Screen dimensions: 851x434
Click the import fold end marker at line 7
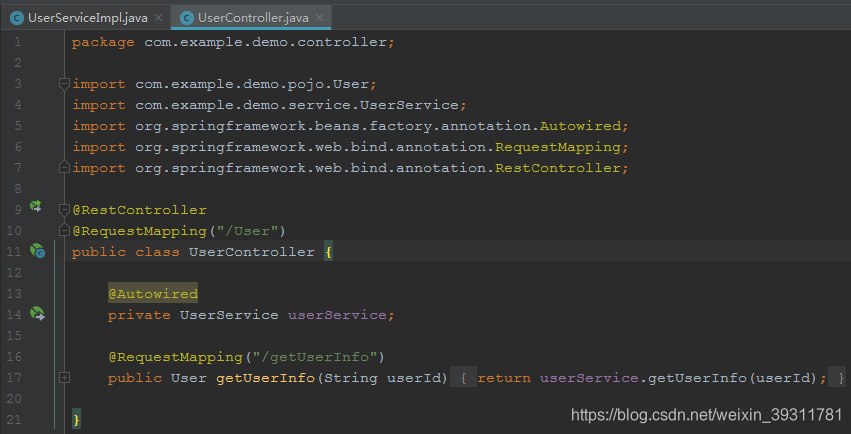64,168
